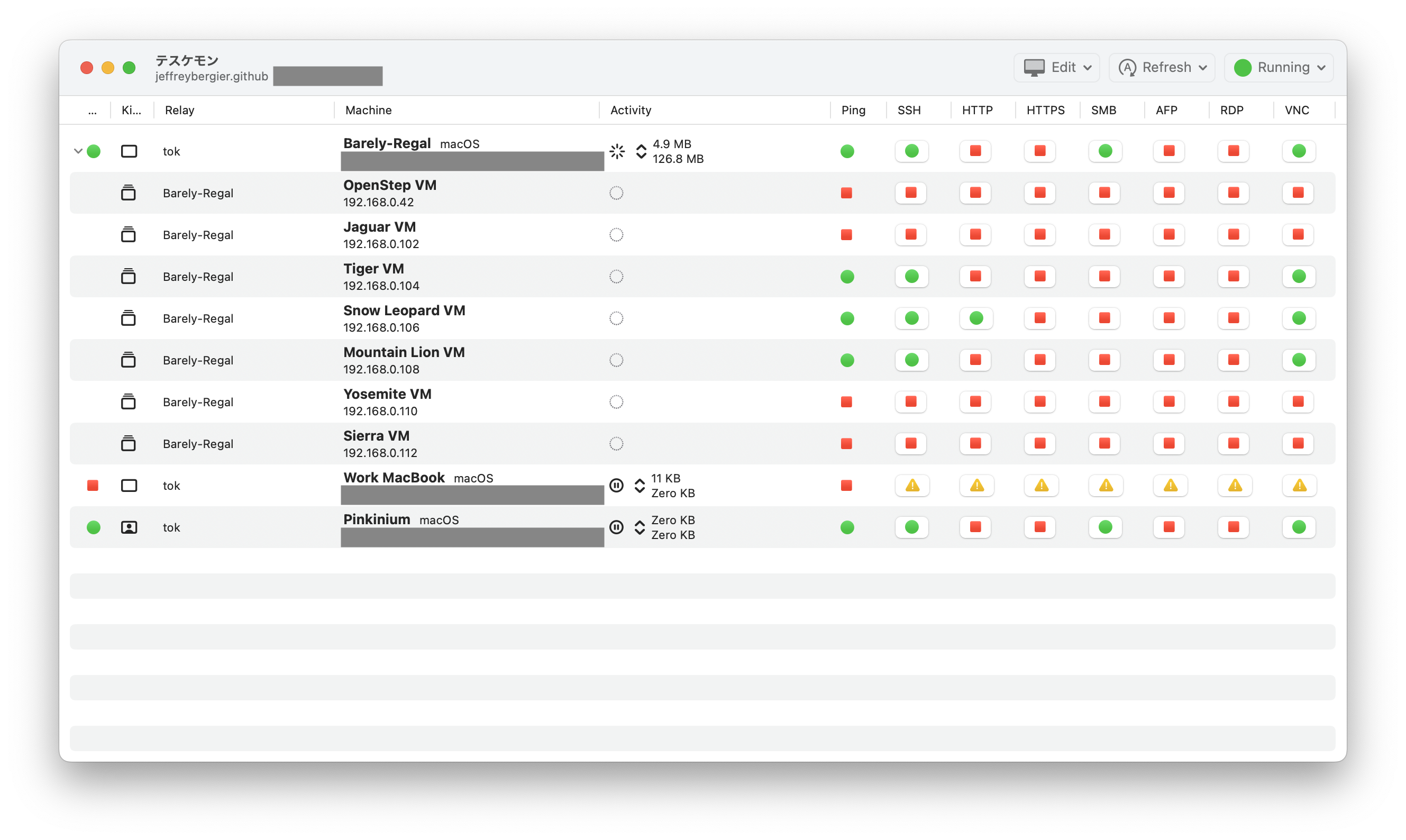Click Barely-Regal's green SSH status button
The height and width of the screenshot is (840, 1406).
(911, 151)
